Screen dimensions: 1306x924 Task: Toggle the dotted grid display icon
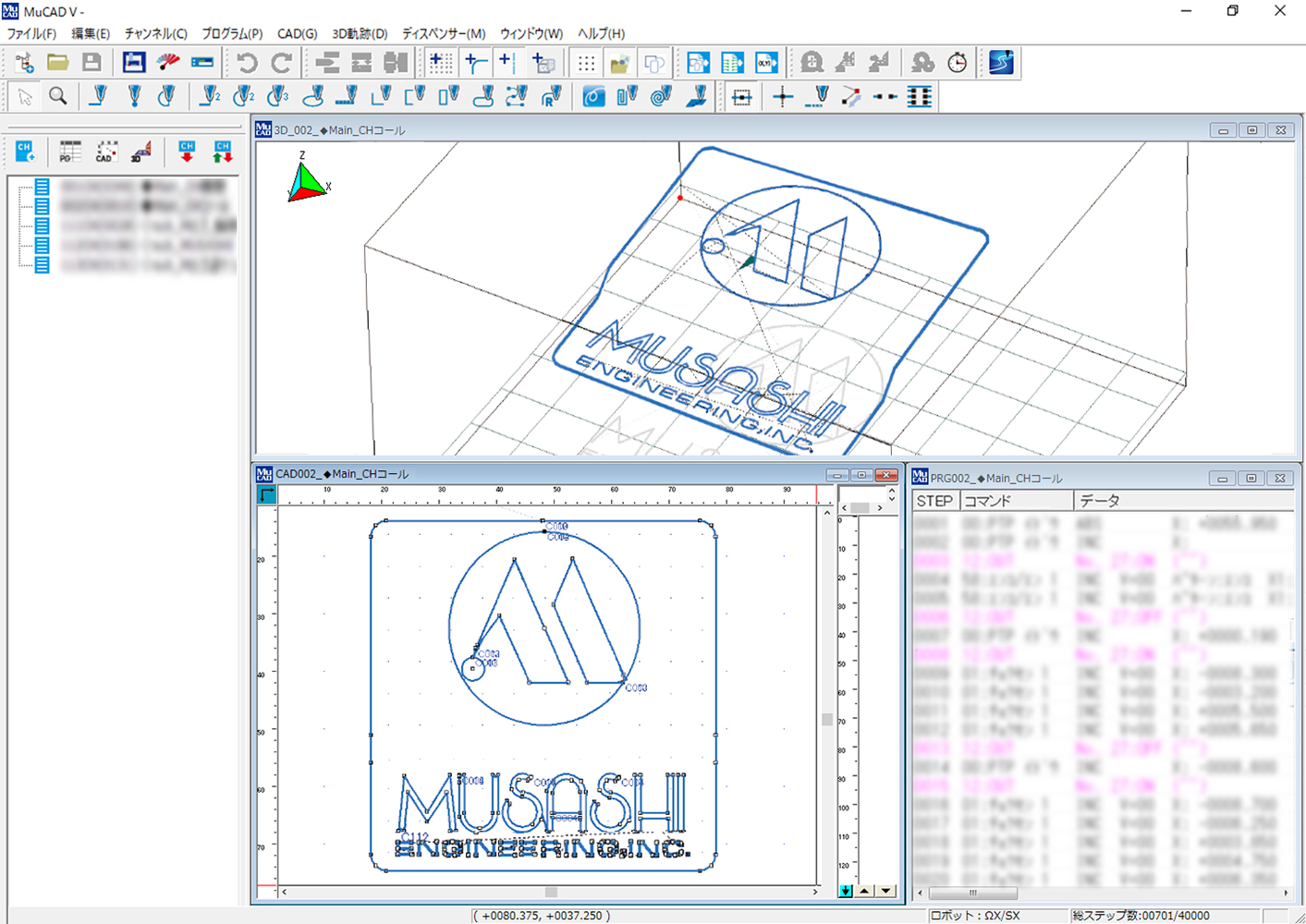(x=586, y=63)
